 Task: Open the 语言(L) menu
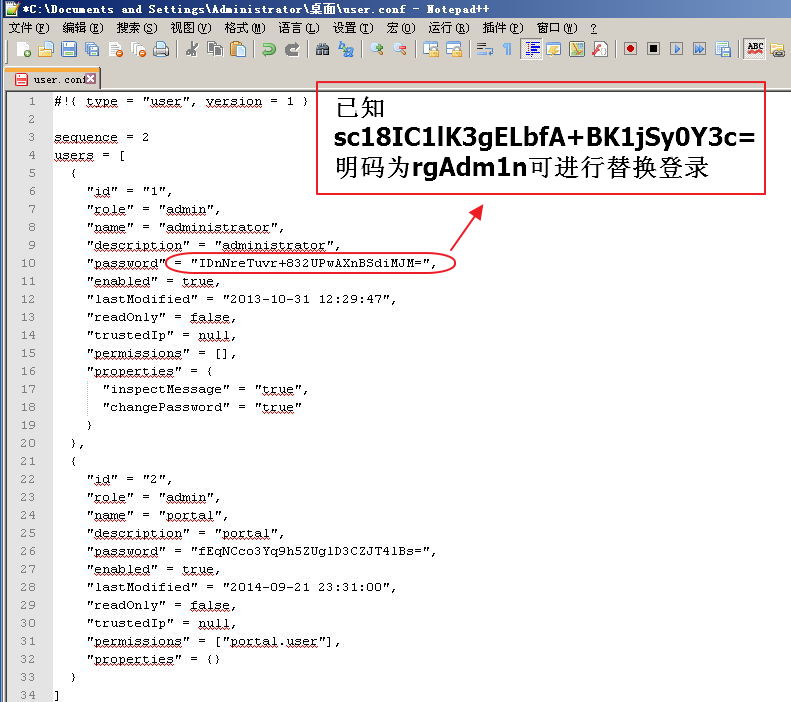(299, 28)
